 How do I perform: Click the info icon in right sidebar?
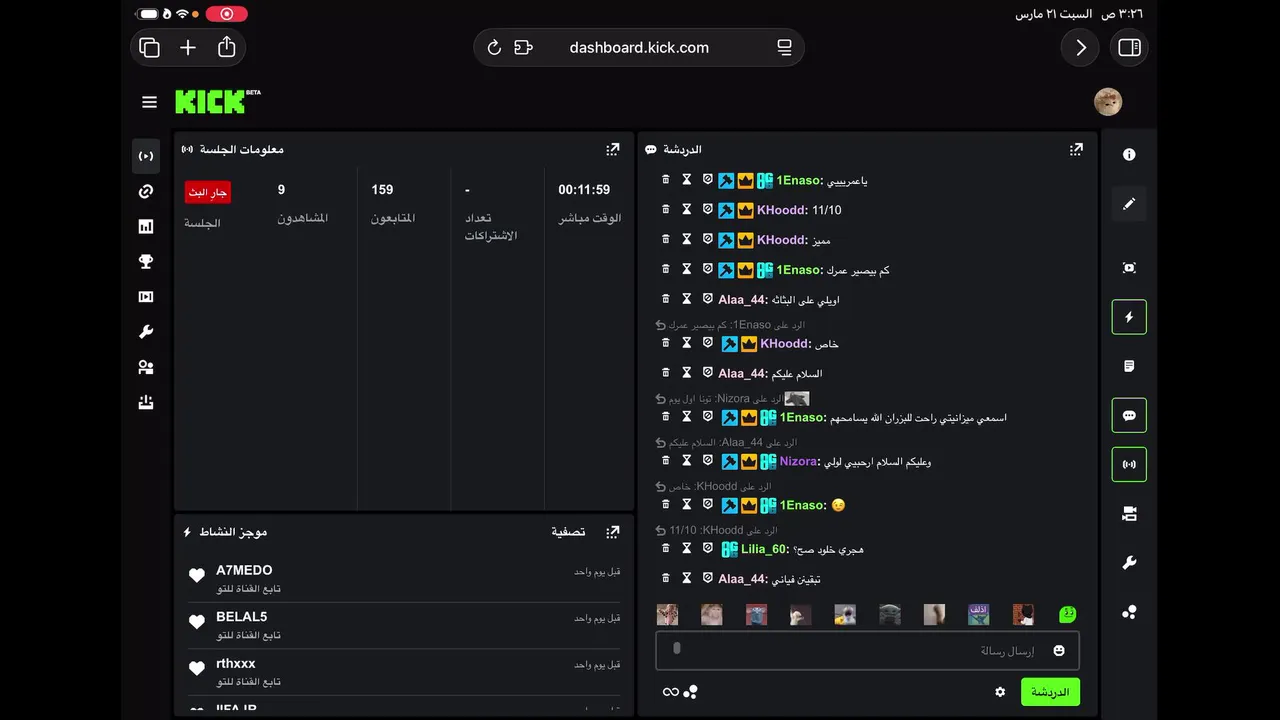tap(1129, 155)
